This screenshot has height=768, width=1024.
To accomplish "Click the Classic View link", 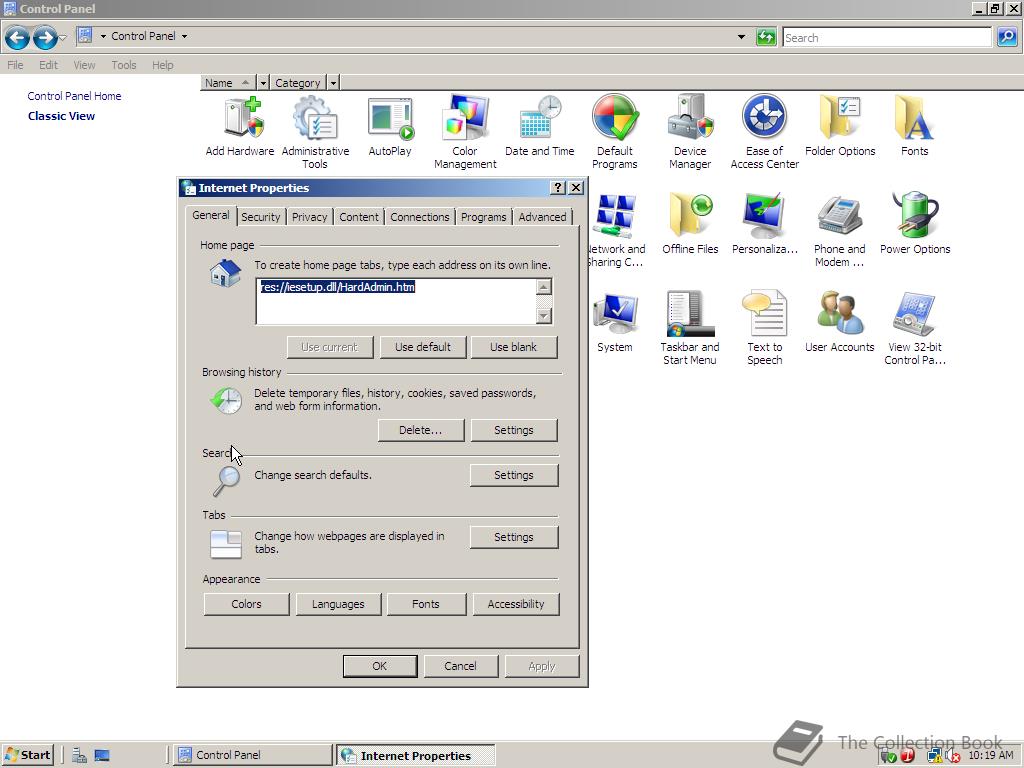I will click(61, 116).
